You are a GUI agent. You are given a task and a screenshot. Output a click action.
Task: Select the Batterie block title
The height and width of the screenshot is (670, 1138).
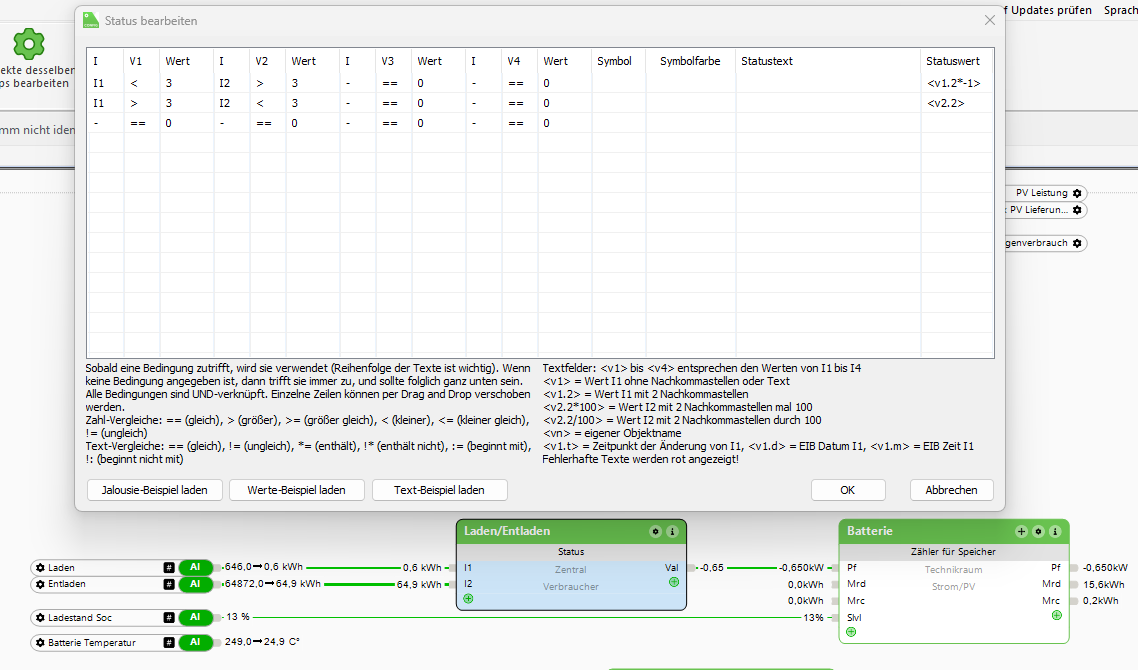tap(869, 531)
